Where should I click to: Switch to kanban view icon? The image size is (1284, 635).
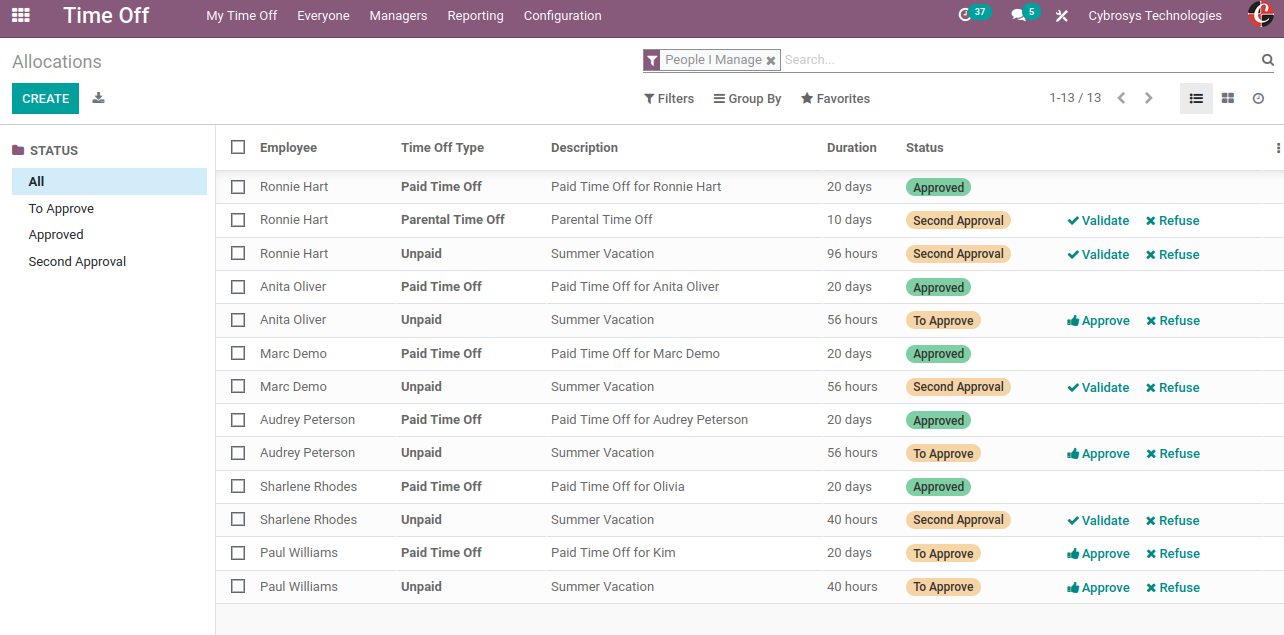pos(1227,98)
